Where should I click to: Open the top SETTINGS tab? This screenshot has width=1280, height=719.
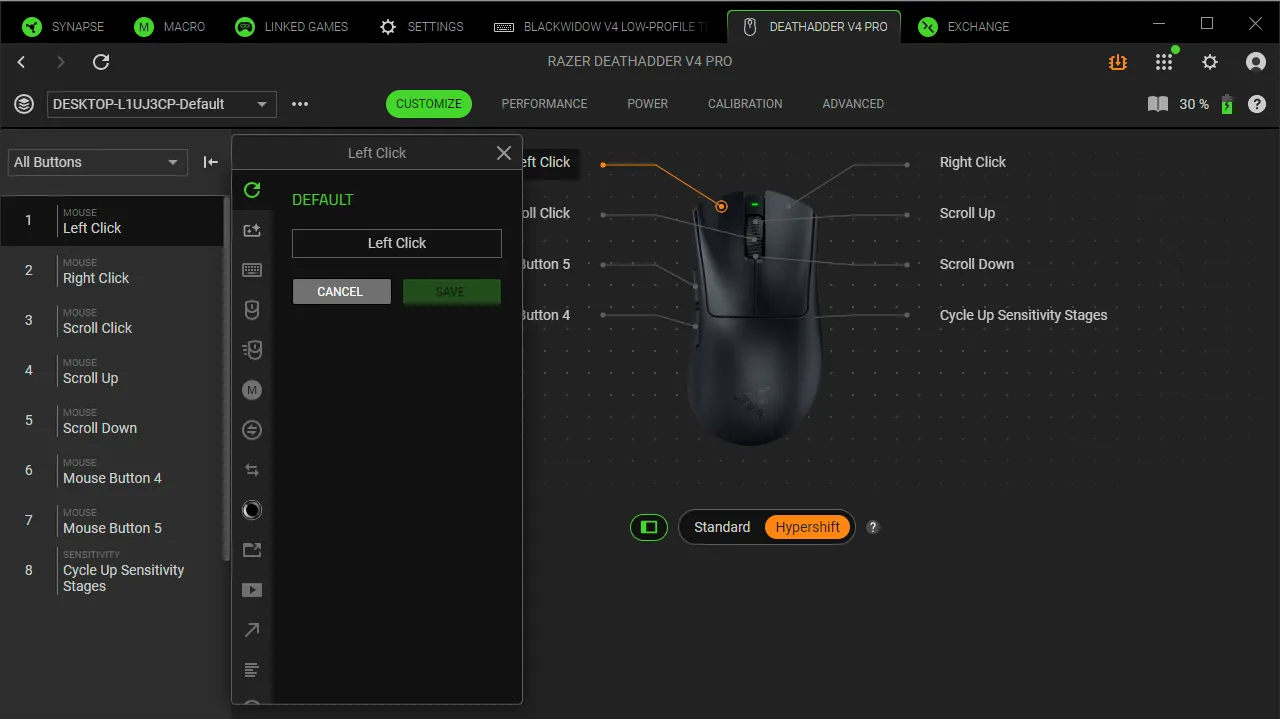tap(422, 27)
